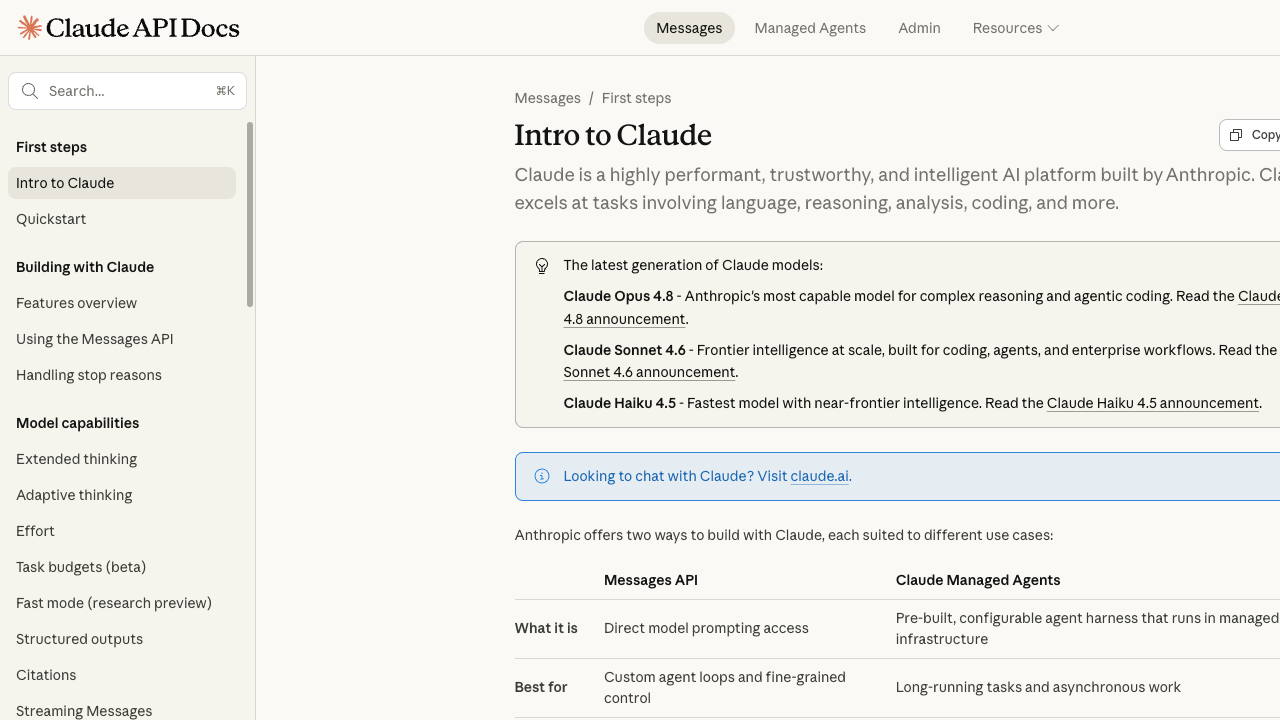Open the Messages tab

click(689, 28)
